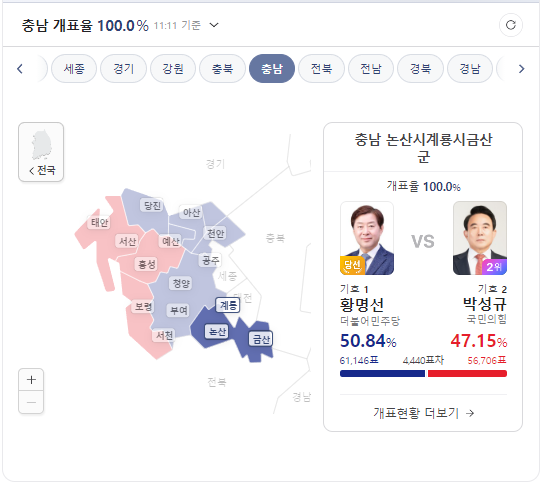Click candidate 박성규's photo

point(480,238)
